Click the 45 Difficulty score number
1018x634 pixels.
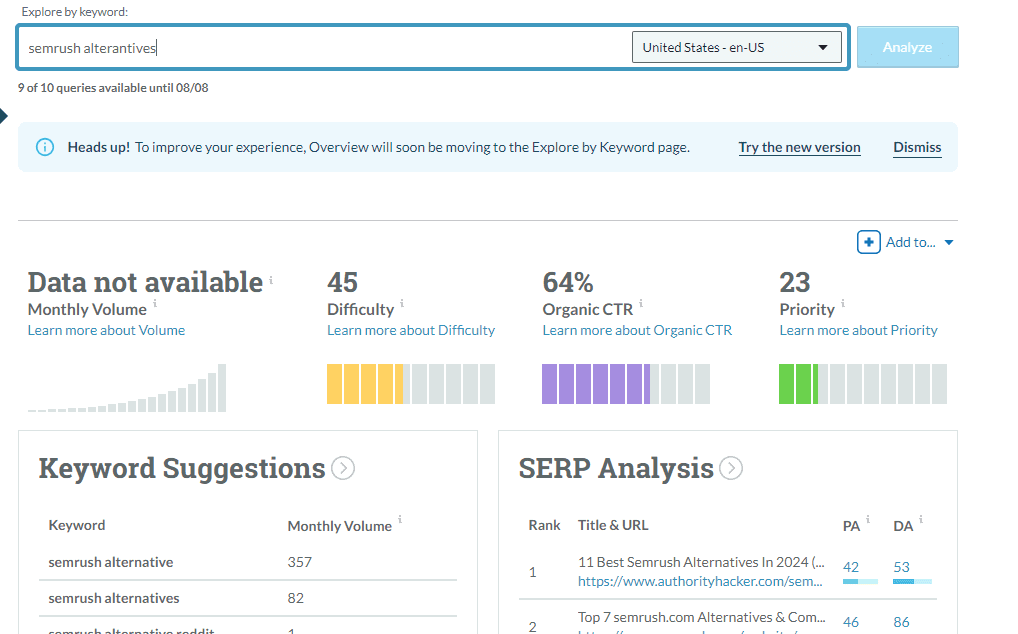pos(342,282)
